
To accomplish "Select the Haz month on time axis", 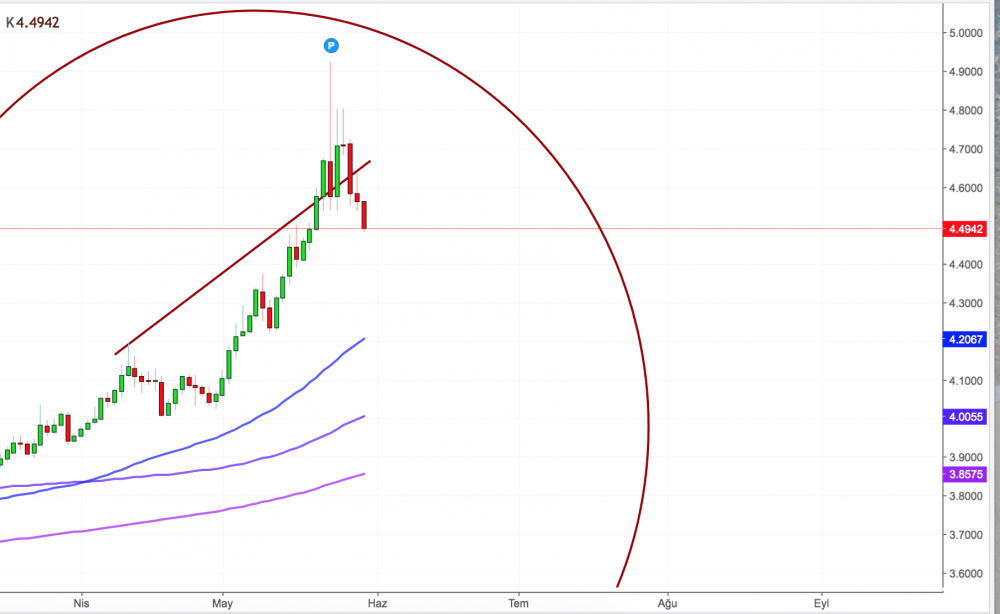I will [377, 603].
